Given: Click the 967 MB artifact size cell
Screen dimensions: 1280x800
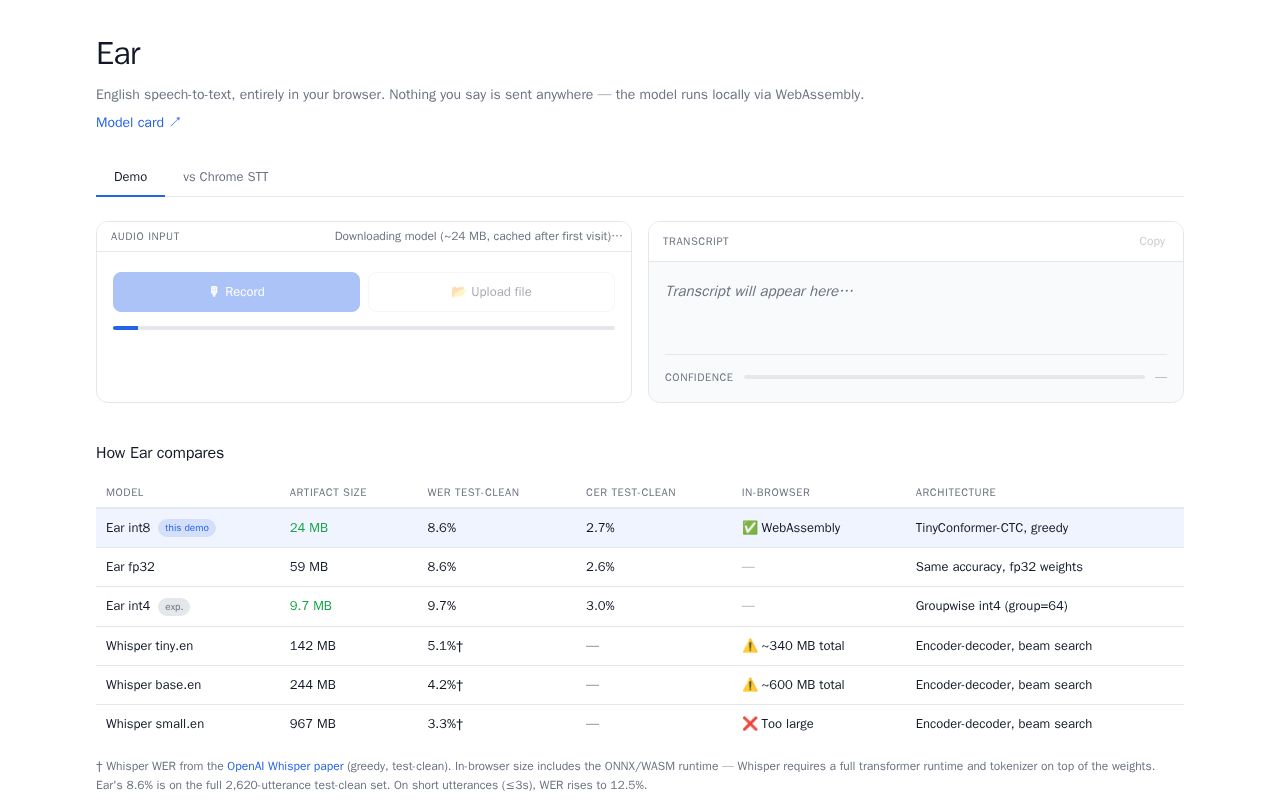Looking at the screenshot, I should (x=313, y=724).
